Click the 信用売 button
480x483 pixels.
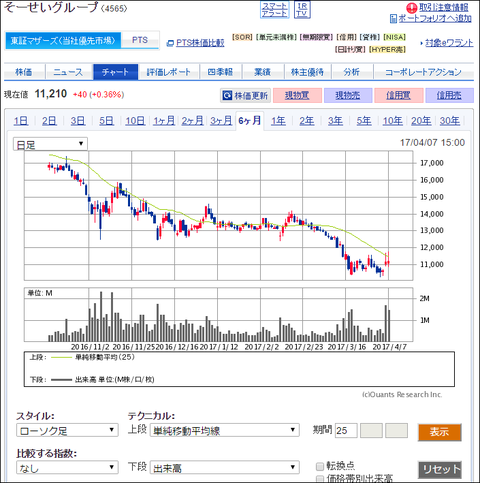point(449,96)
